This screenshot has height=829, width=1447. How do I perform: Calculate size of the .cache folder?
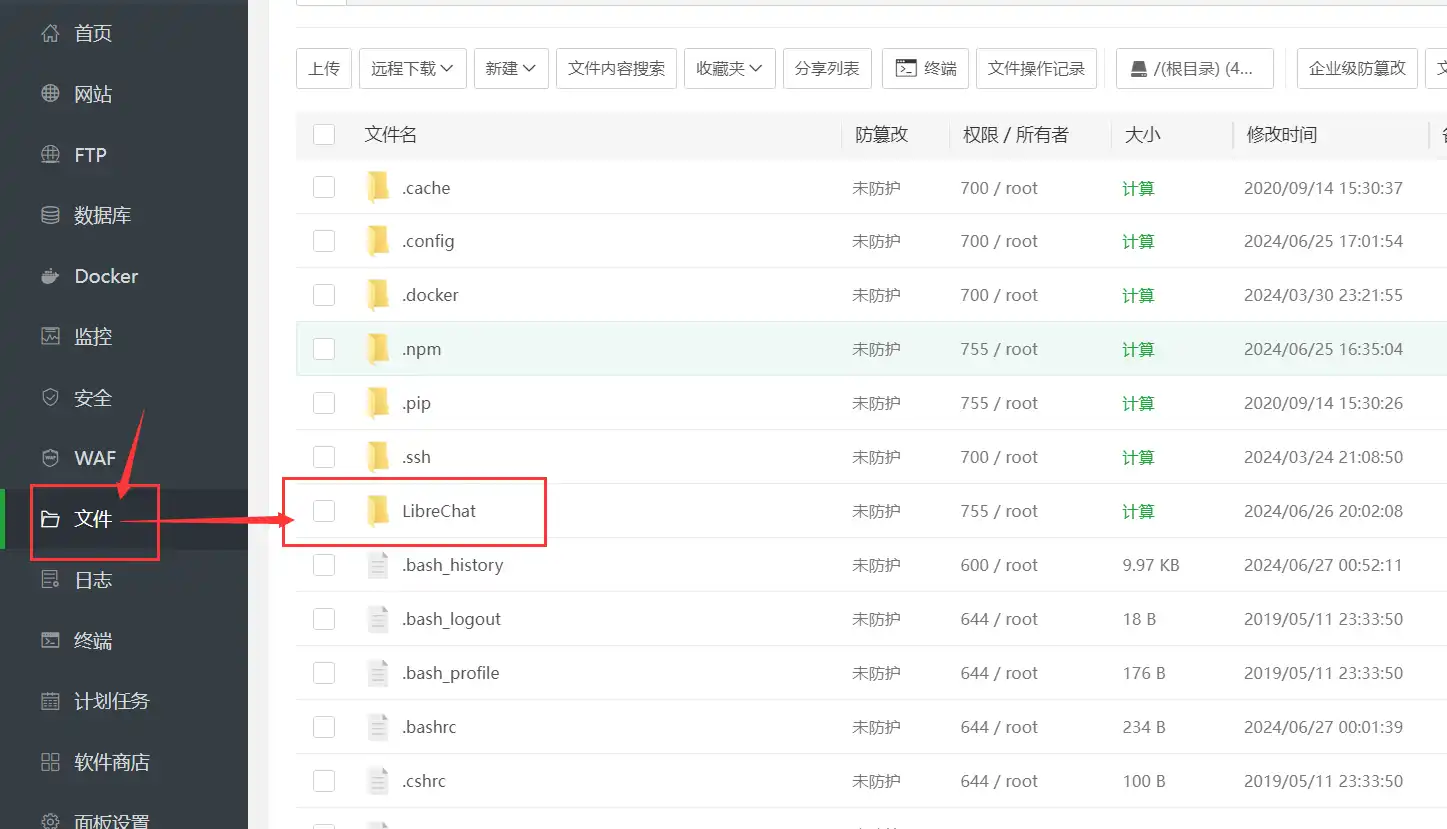tap(1138, 188)
